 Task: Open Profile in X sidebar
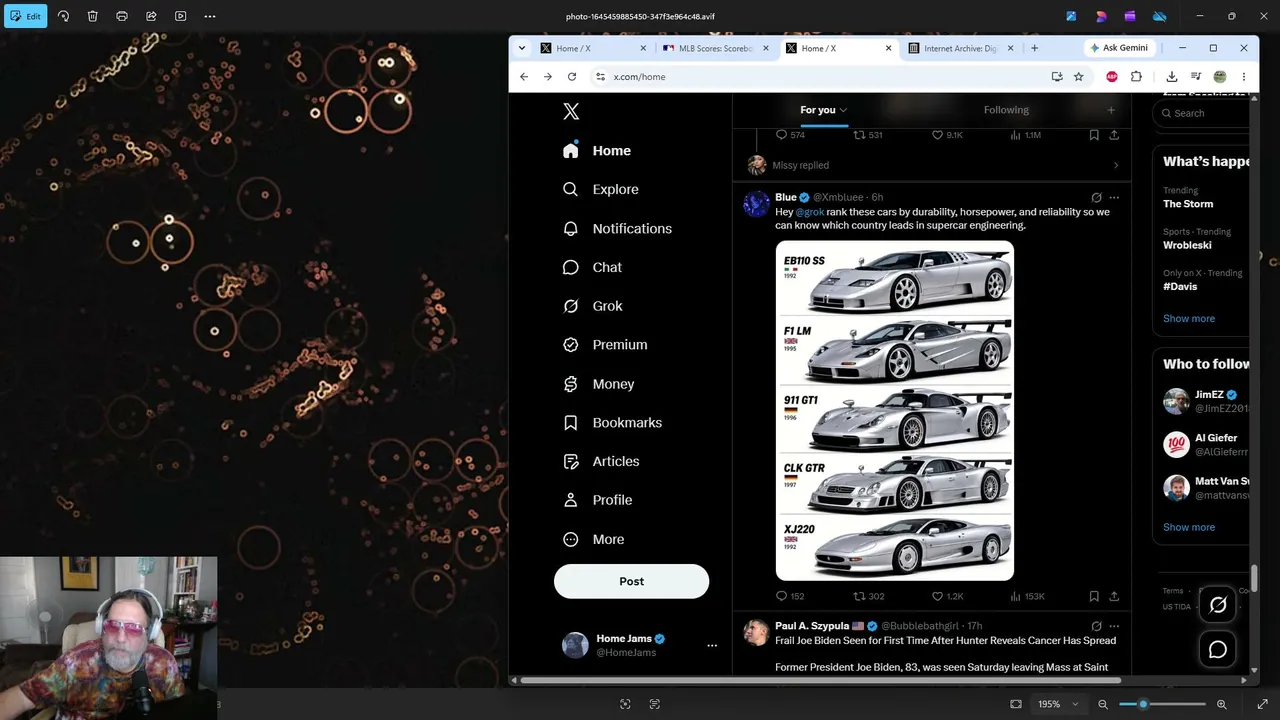click(x=597, y=500)
